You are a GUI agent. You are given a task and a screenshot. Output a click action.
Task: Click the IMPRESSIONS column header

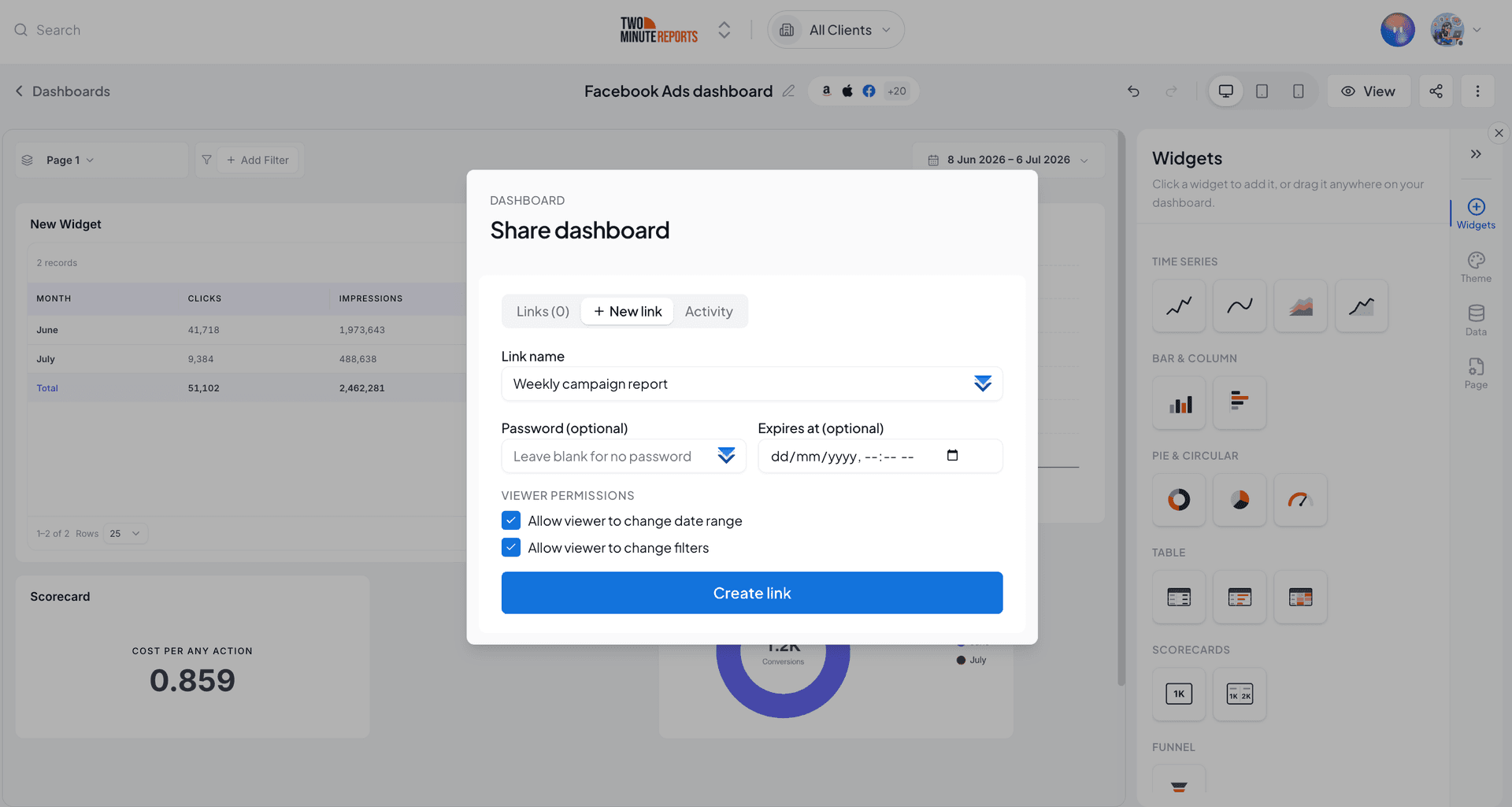point(371,298)
